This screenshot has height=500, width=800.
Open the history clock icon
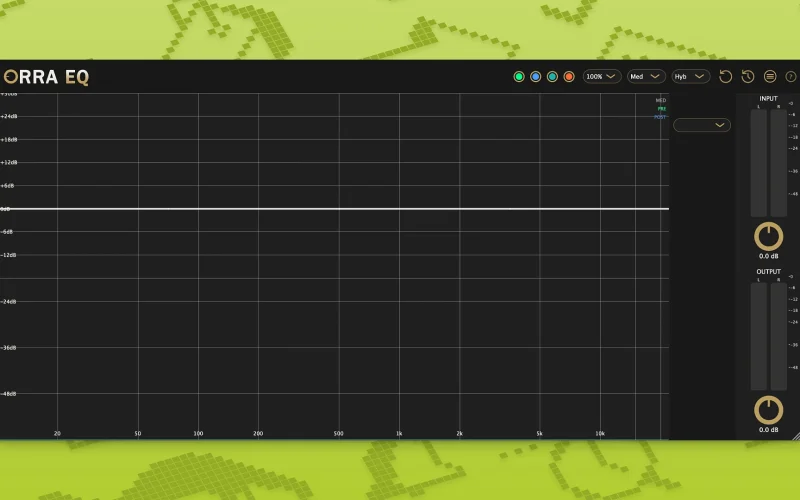point(747,77)
